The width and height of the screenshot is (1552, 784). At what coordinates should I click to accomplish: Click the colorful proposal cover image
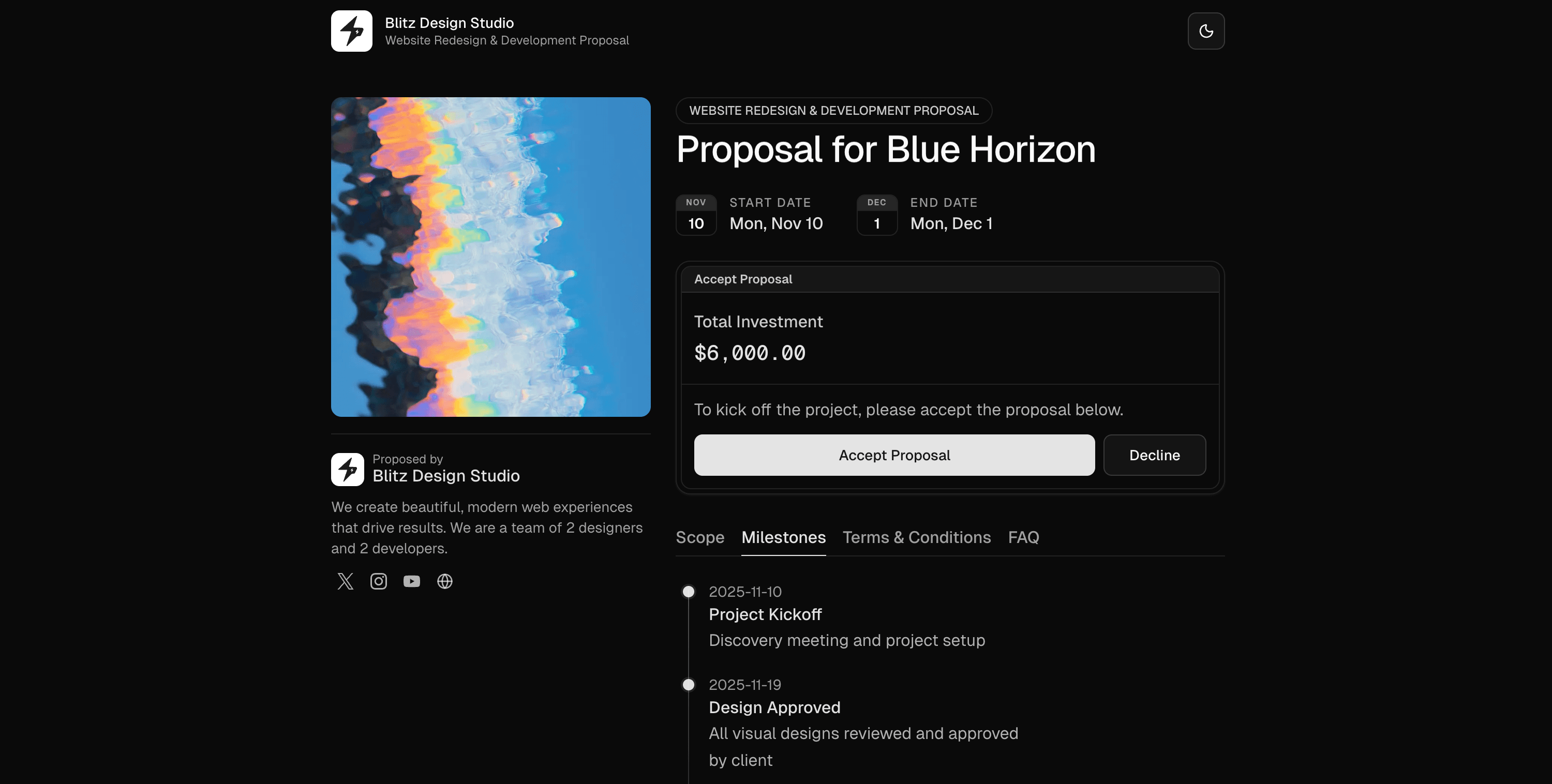tap(490, 257)
